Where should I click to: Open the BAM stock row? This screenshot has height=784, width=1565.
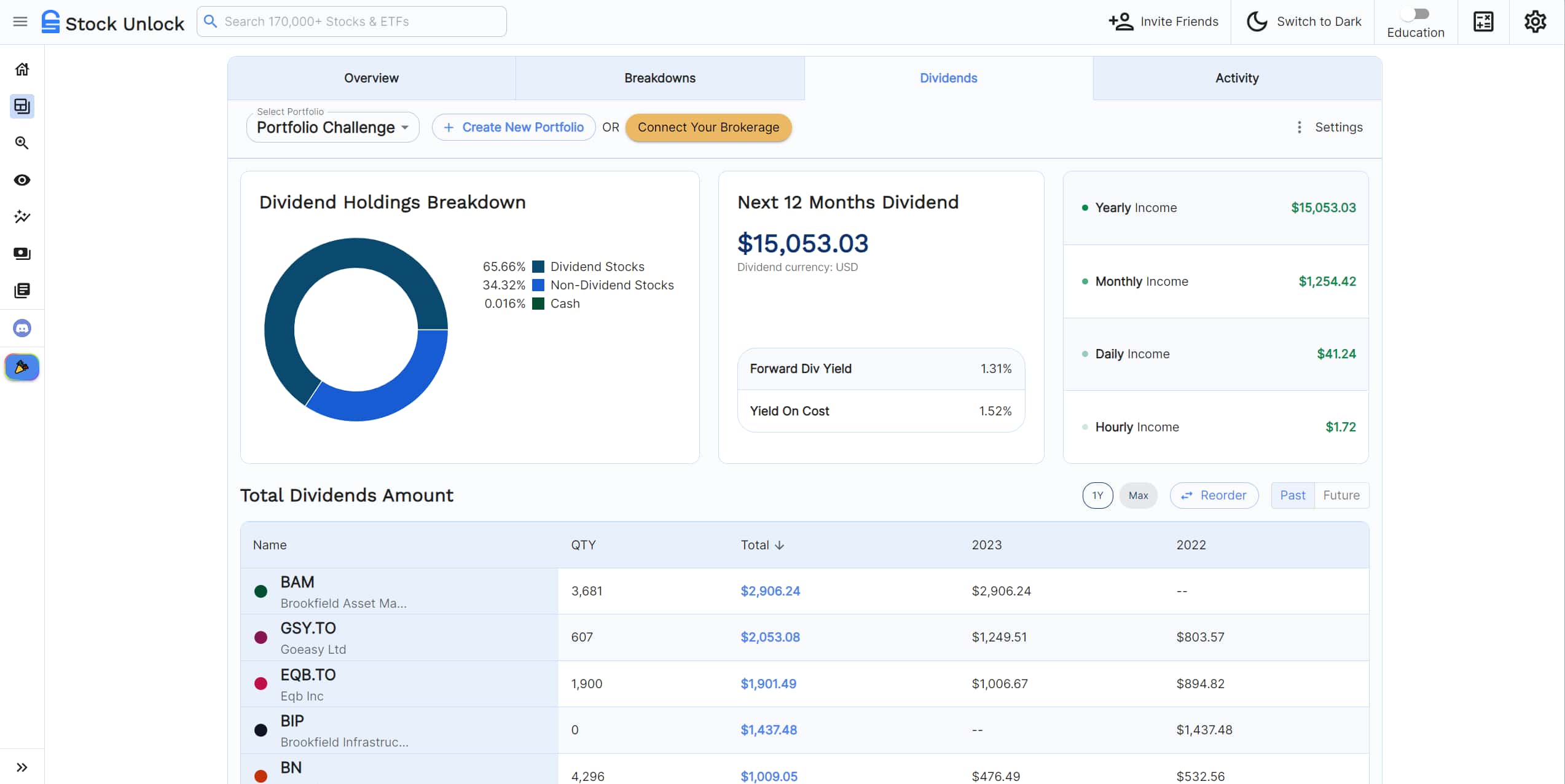click(804, 591)
